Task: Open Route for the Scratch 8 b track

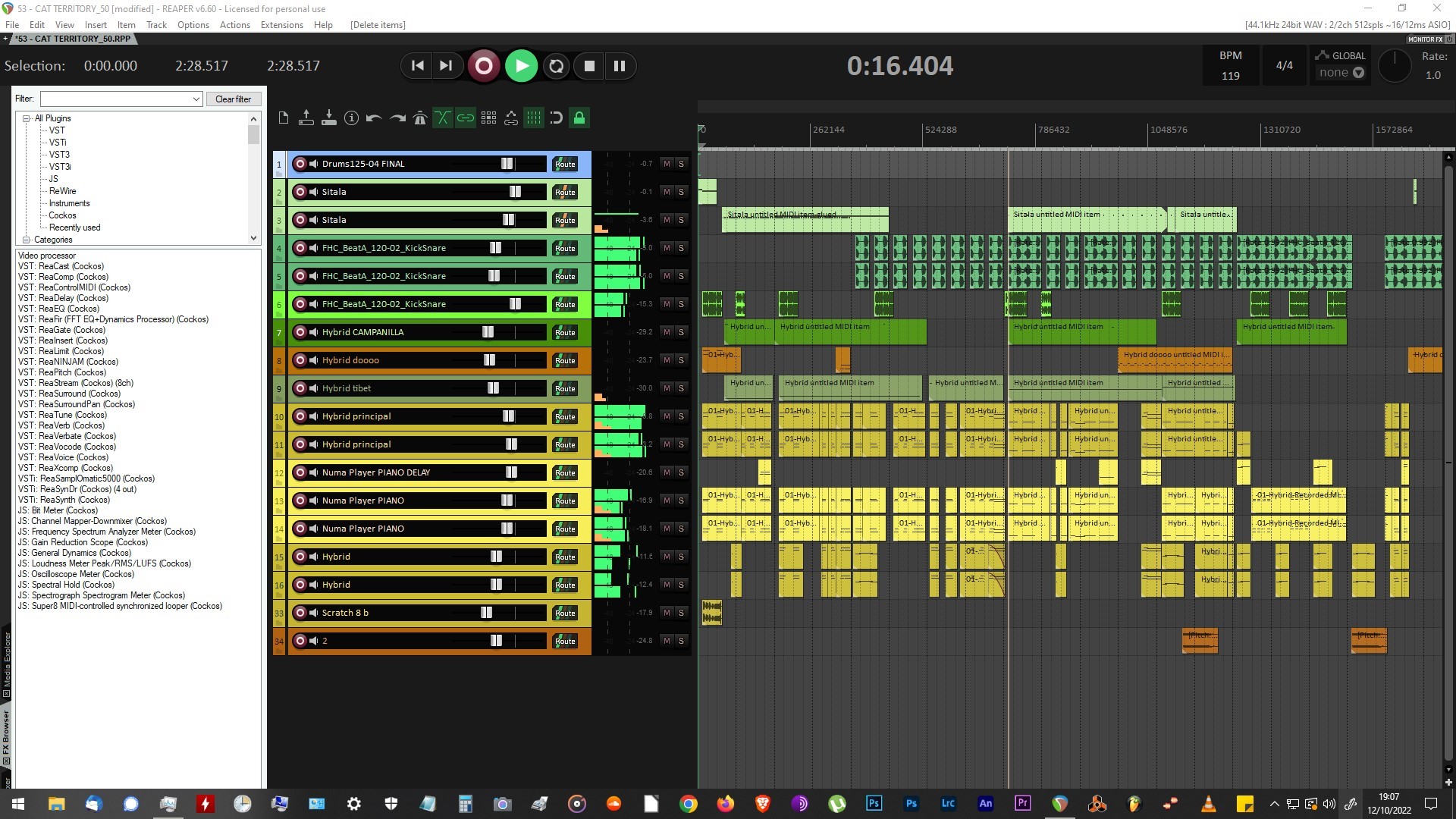Action: 565,613
